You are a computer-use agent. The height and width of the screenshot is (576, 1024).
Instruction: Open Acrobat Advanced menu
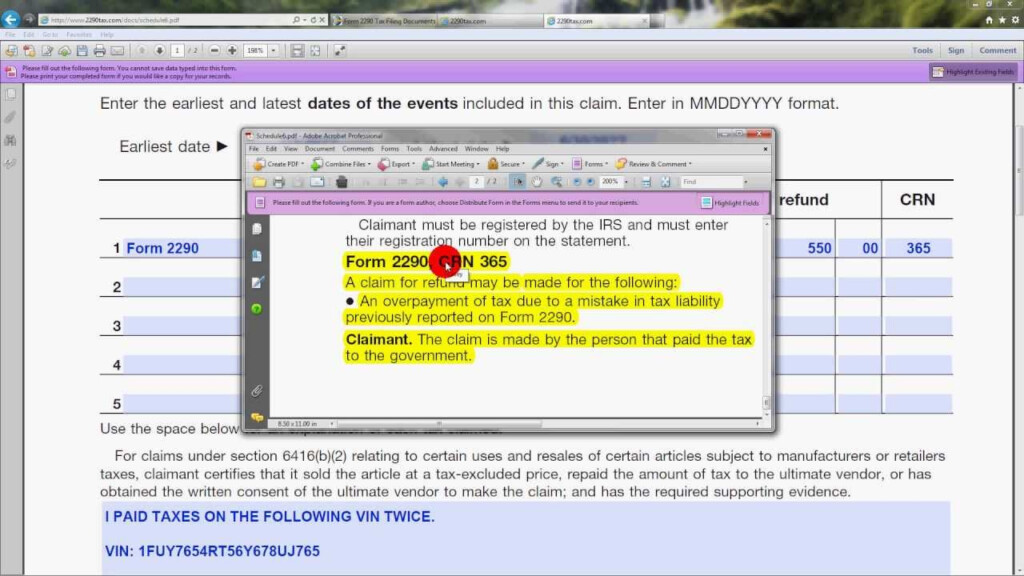point(443,149)
